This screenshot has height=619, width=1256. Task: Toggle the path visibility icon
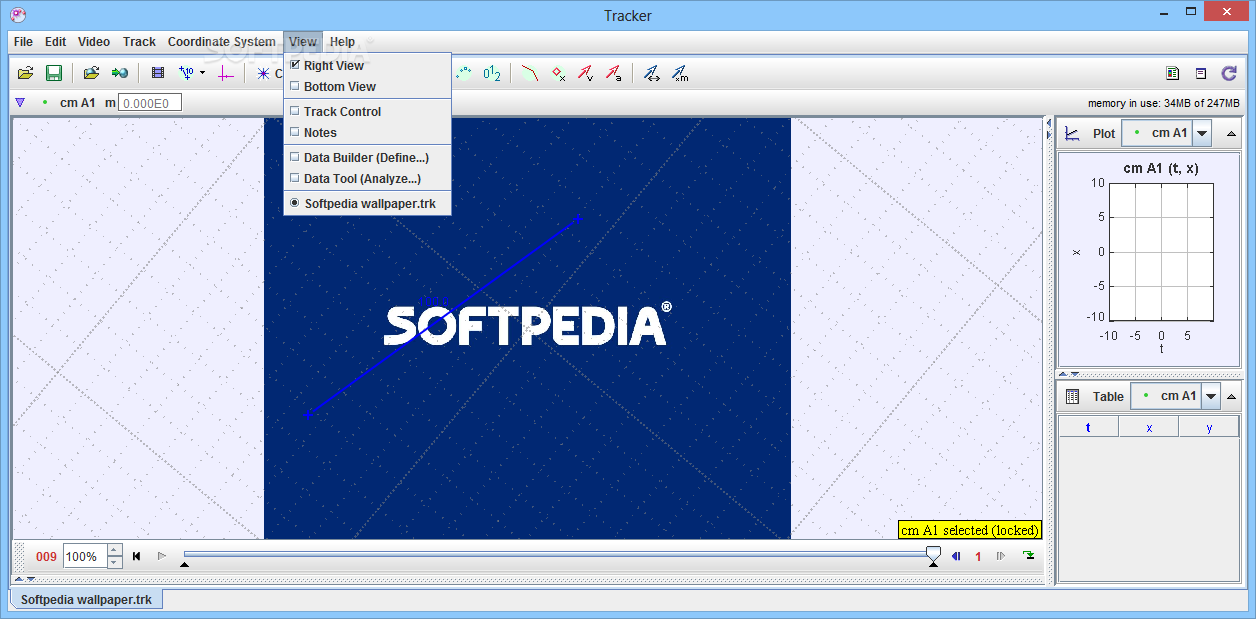pyautogui.click(x=530, y=73)
